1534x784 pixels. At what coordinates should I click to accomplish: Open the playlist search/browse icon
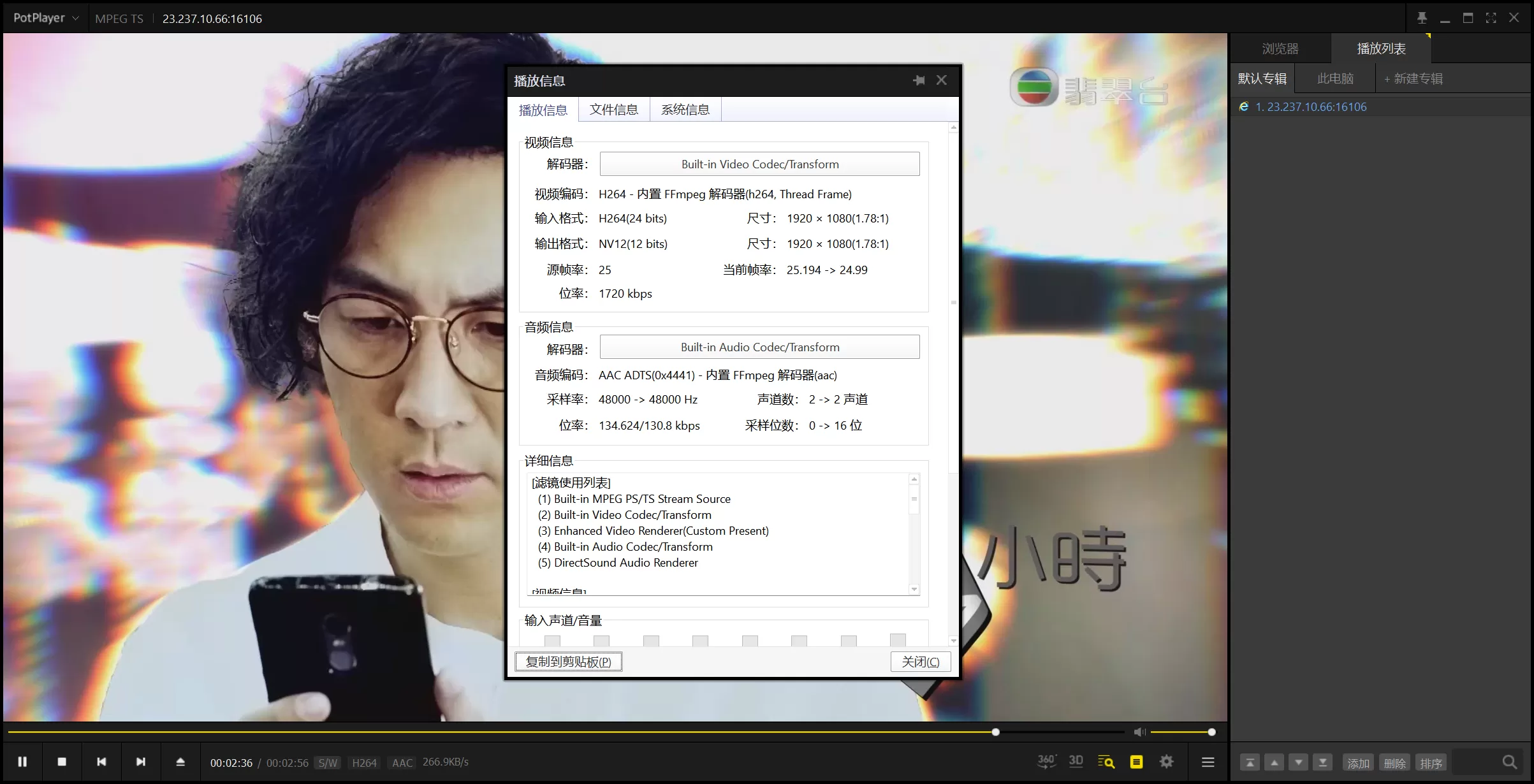pyautogui.click(x=1106, y=762)
